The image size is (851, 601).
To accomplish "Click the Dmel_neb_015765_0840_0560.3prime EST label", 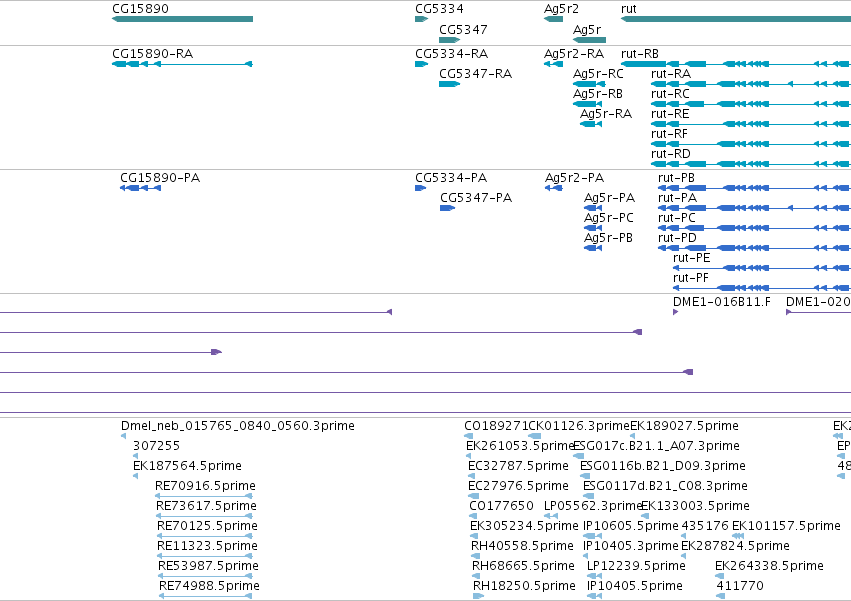I will 238,426.
